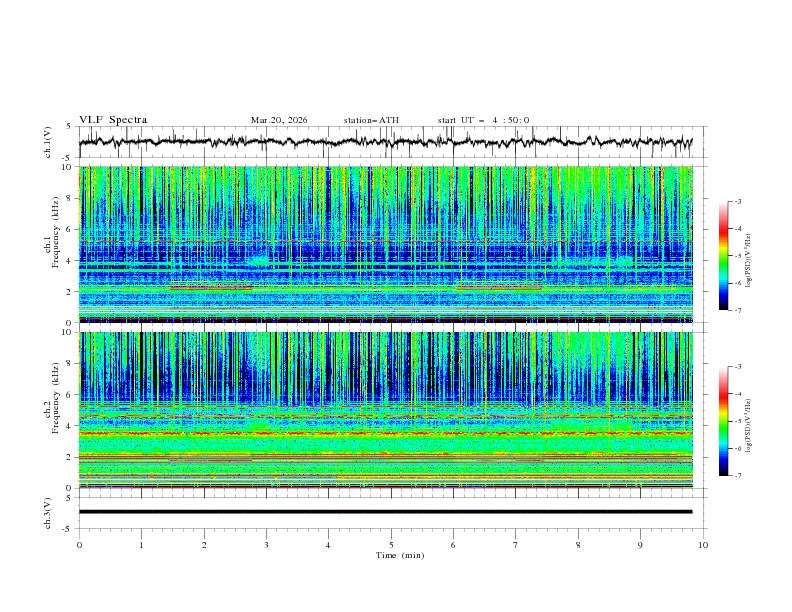Click the '-7' tick of the lower colorbar
Screen dimensions: 792x612
pyautogui.click(x=737, y=475)
